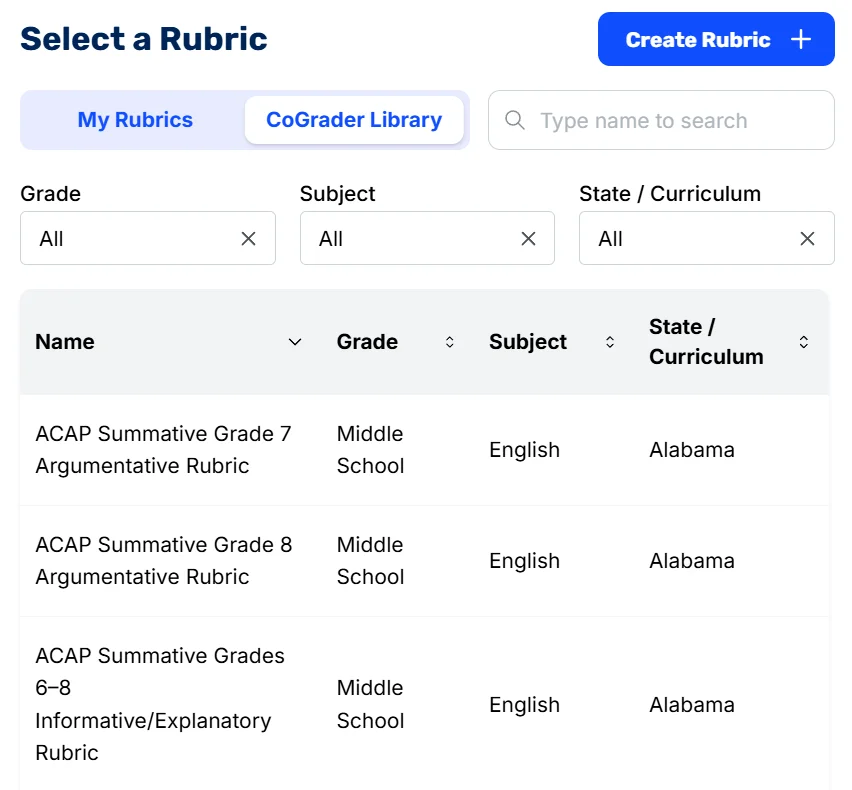Open the Name column sort chevron
Screen dimensions: 852x790
[x=295, y=341]
